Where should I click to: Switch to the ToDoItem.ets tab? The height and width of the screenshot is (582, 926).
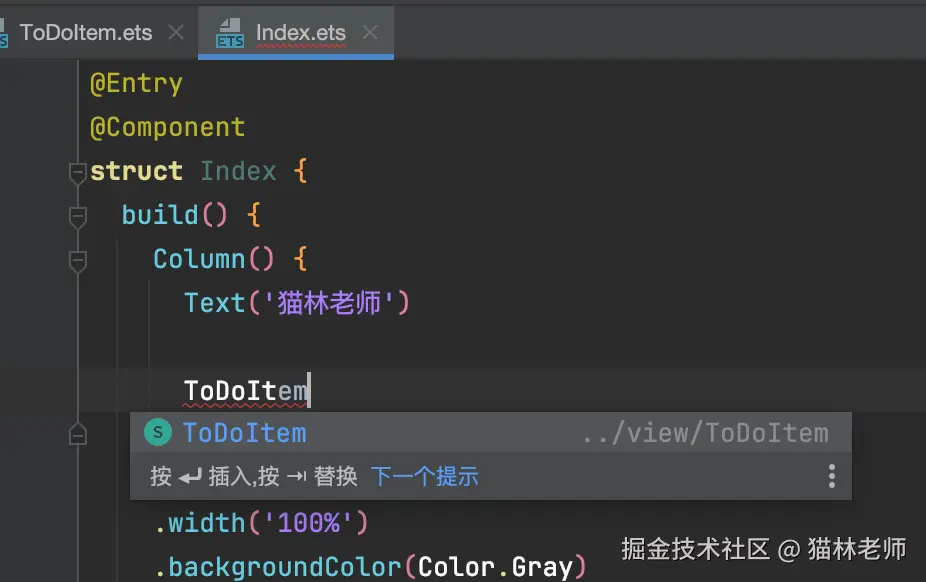(x=85, y=32)
